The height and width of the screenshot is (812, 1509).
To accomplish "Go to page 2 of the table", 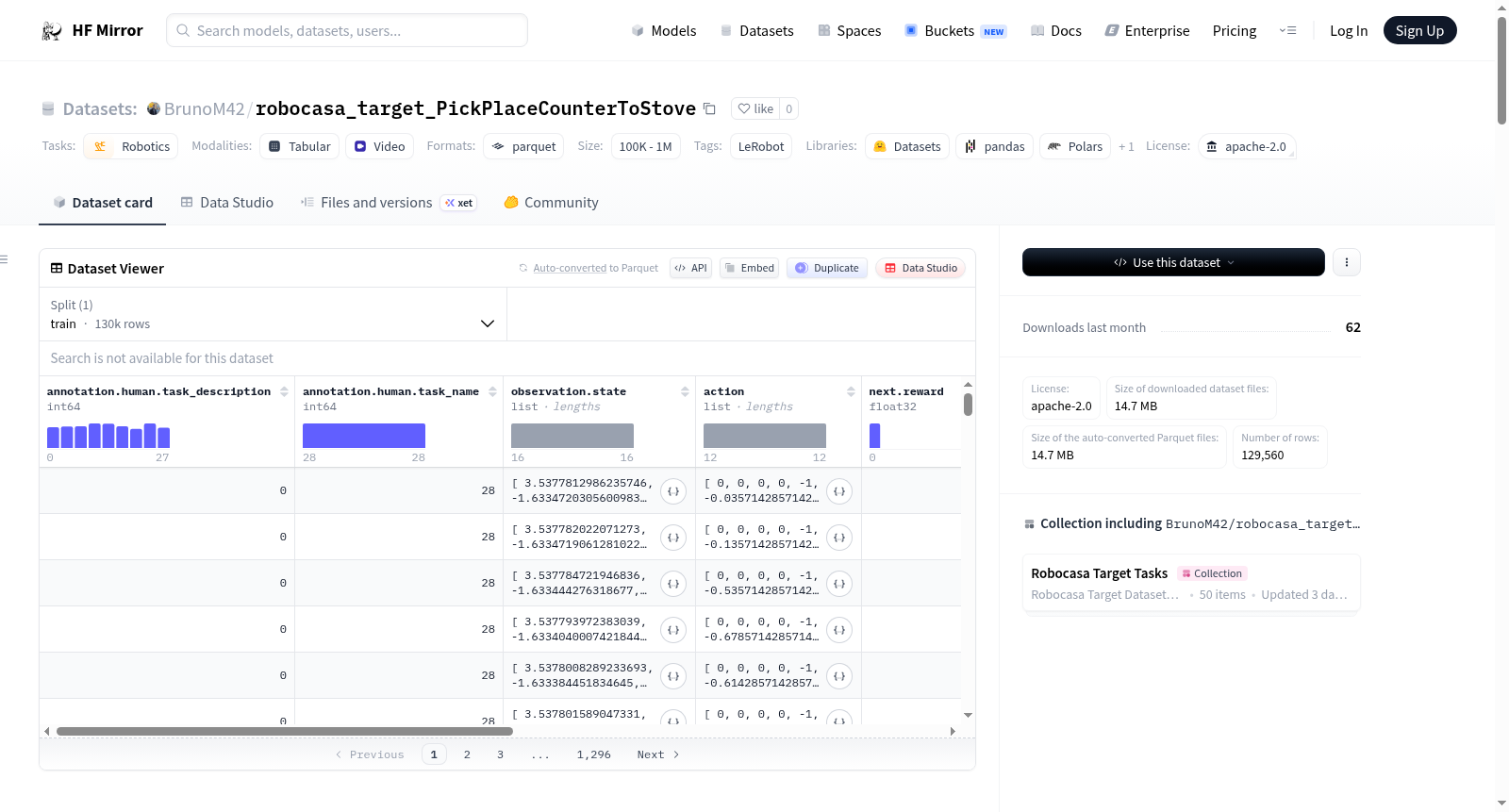I will (x=467, y=754).
